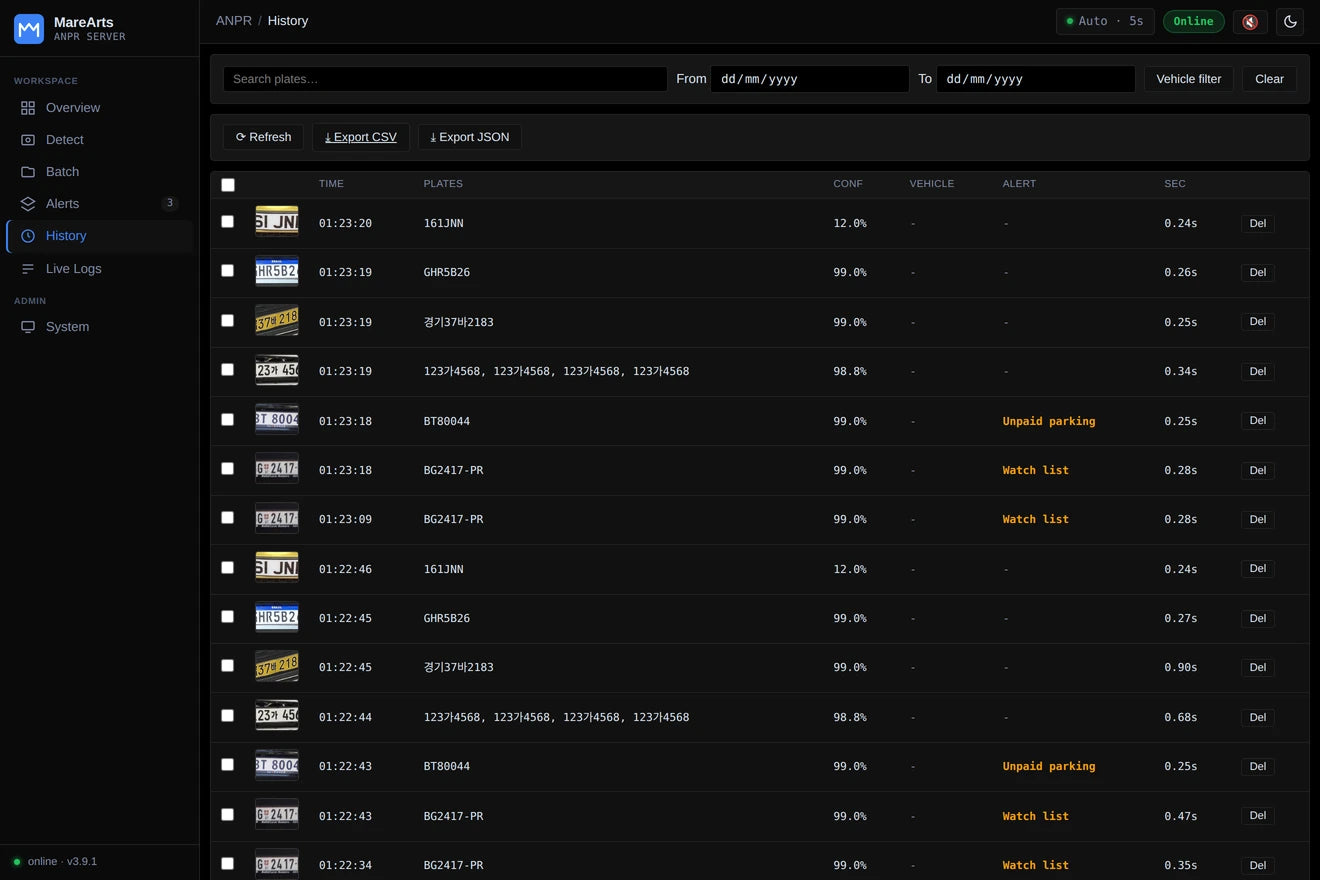The width and height of the screenshot is (1320, 880).
Task: Open the From date picker field
Action: pos(809,79)
